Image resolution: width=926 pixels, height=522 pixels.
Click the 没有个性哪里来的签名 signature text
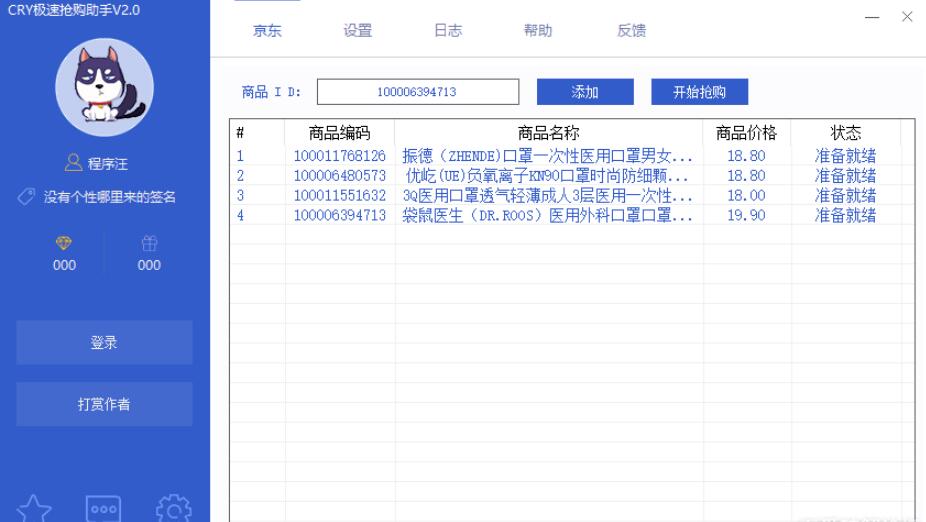110,197
